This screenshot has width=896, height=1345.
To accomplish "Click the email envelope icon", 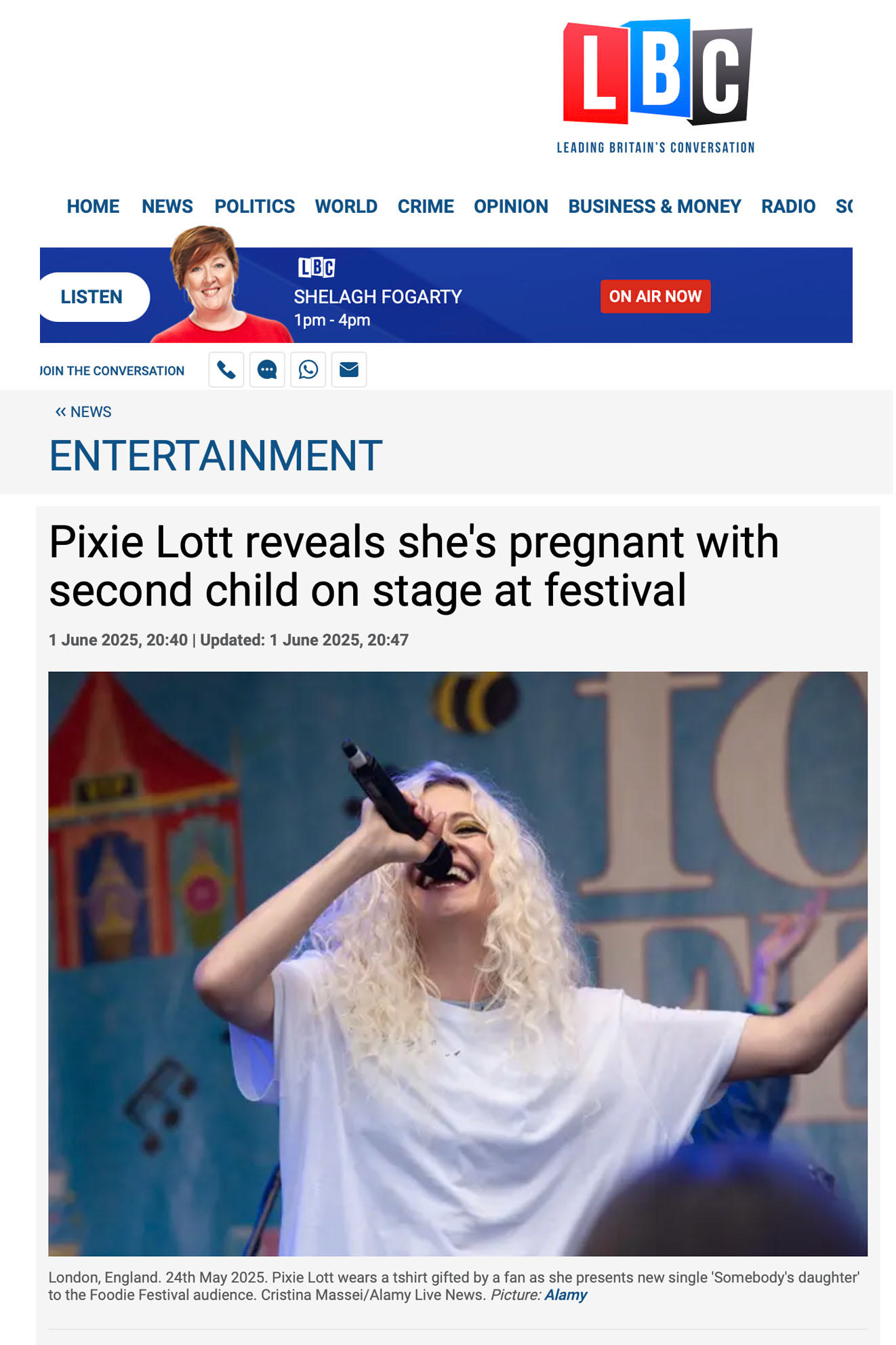I will point(349,369).
